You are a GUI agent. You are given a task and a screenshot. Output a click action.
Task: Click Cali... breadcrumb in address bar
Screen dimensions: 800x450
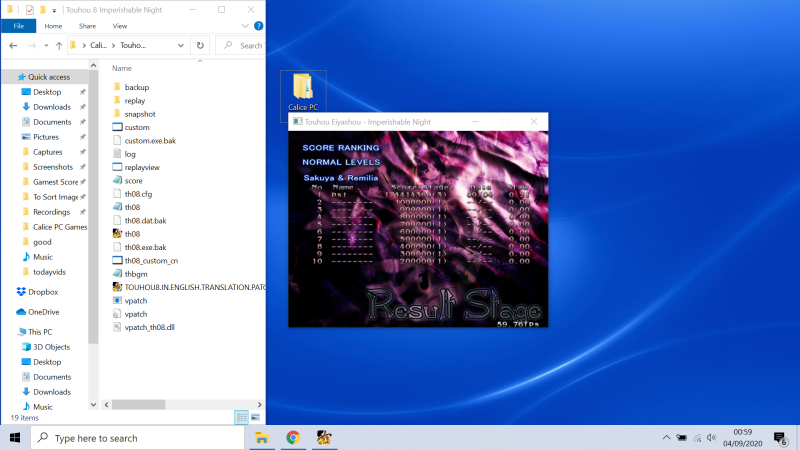[x=98, y=45]
